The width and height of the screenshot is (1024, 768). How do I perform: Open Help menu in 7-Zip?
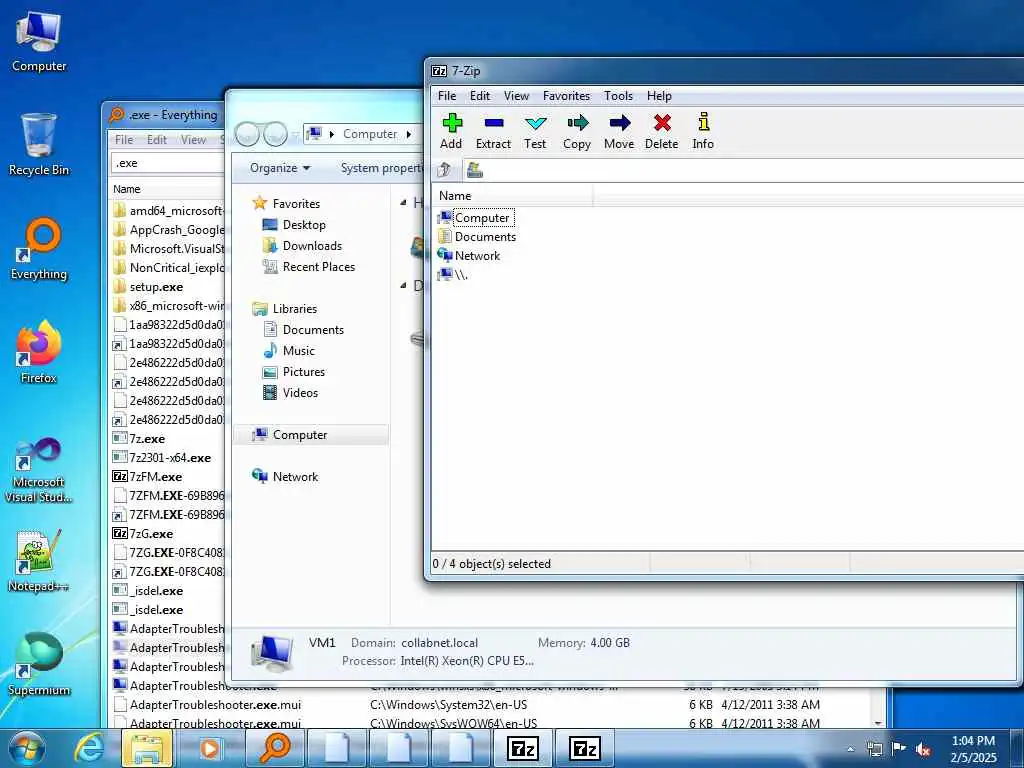coord(659,96)
